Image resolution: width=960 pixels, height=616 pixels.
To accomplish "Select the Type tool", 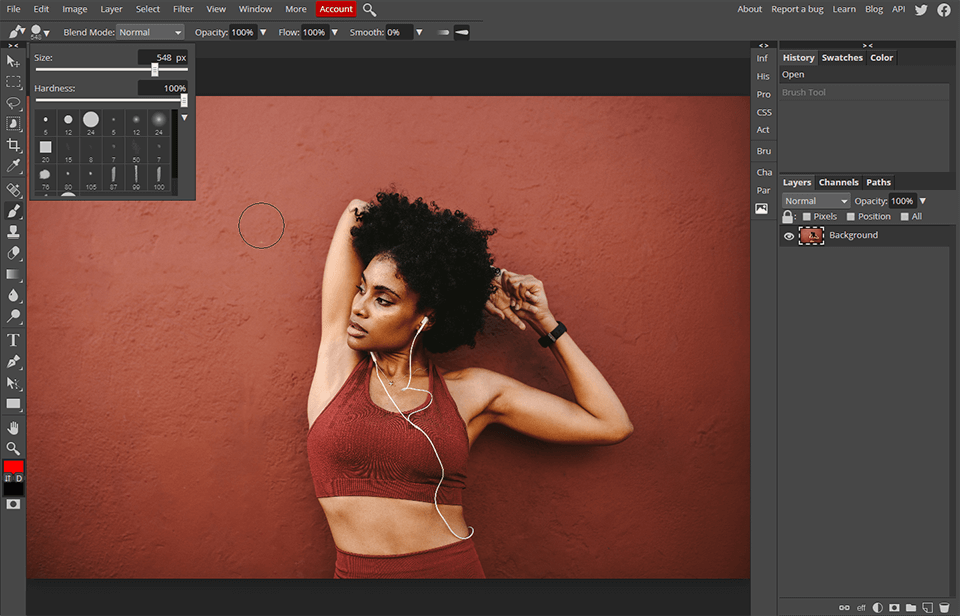I will 14,339.
